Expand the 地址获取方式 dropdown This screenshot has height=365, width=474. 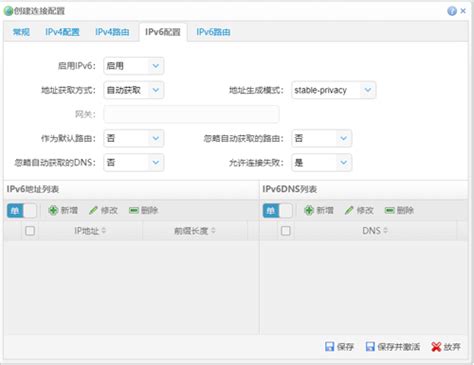[x=155, y=90]
